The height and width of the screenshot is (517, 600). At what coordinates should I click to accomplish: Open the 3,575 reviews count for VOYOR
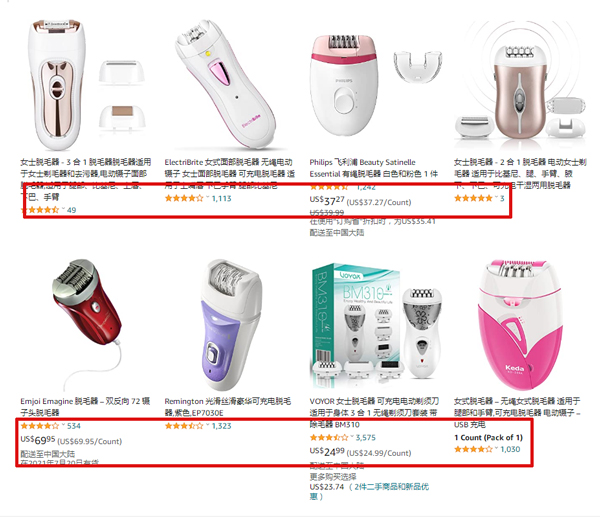(366, 437)
